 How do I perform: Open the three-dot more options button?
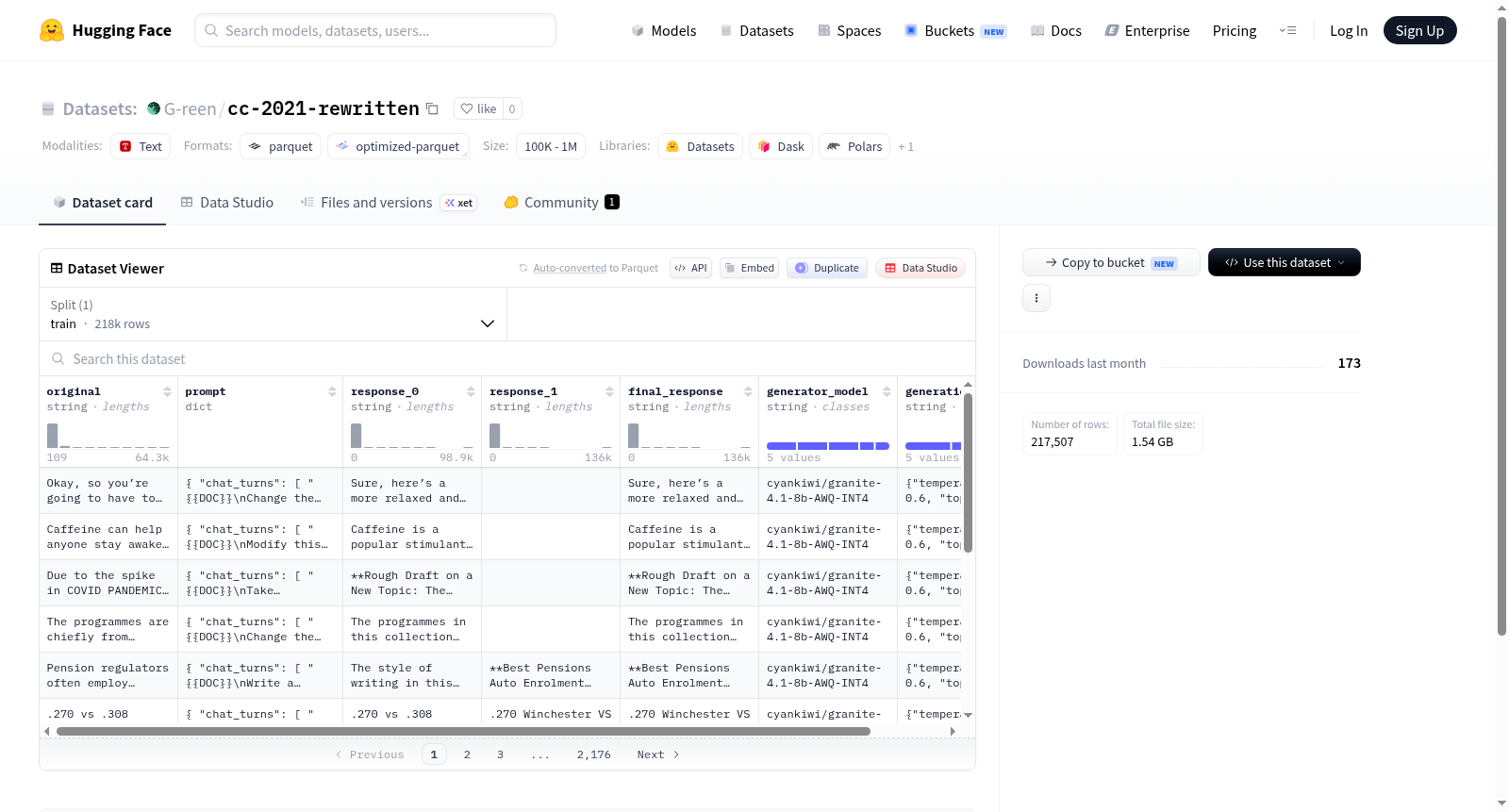coord(1036,298)
